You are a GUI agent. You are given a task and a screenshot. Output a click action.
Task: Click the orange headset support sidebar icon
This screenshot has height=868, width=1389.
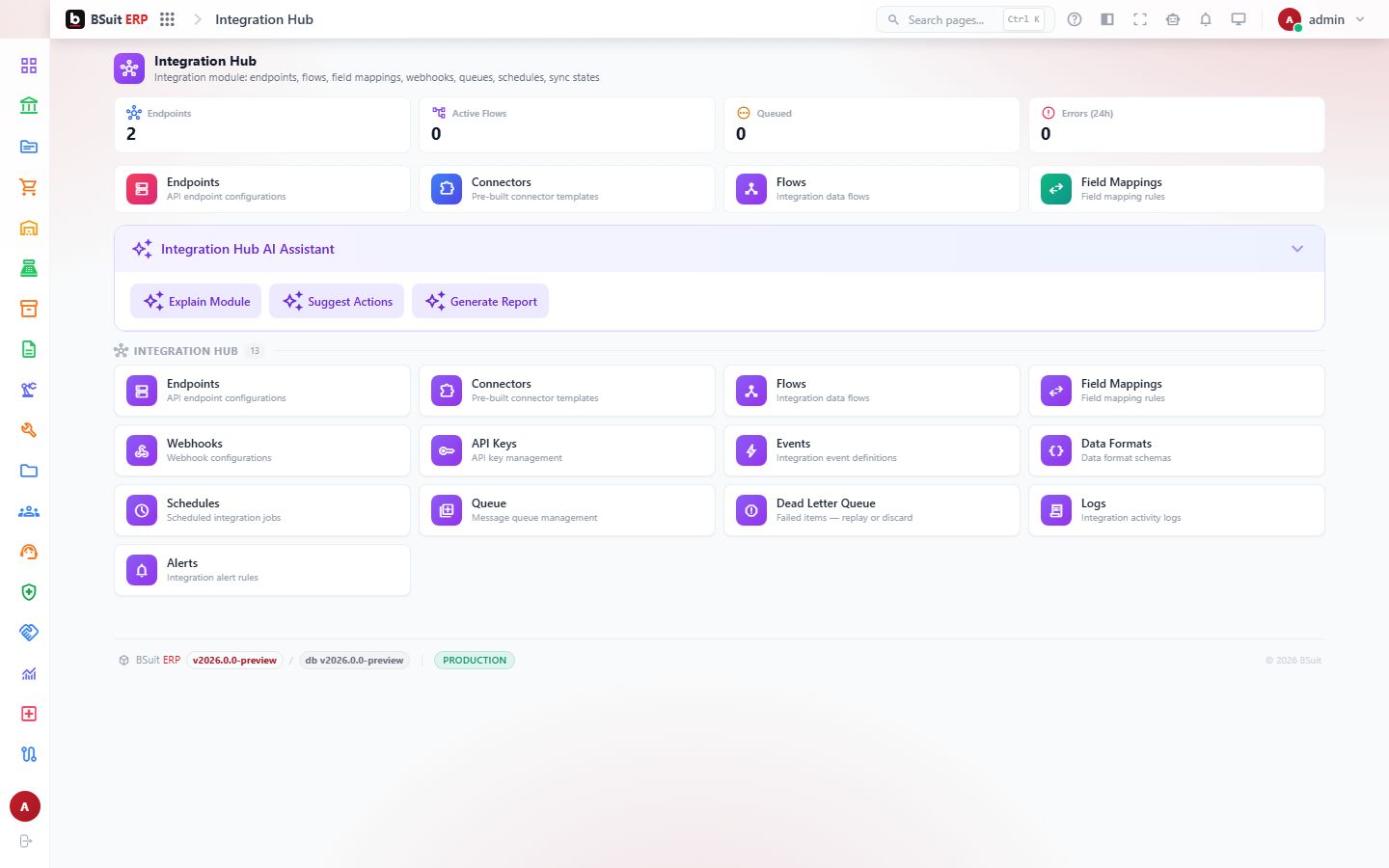[29, 552]
